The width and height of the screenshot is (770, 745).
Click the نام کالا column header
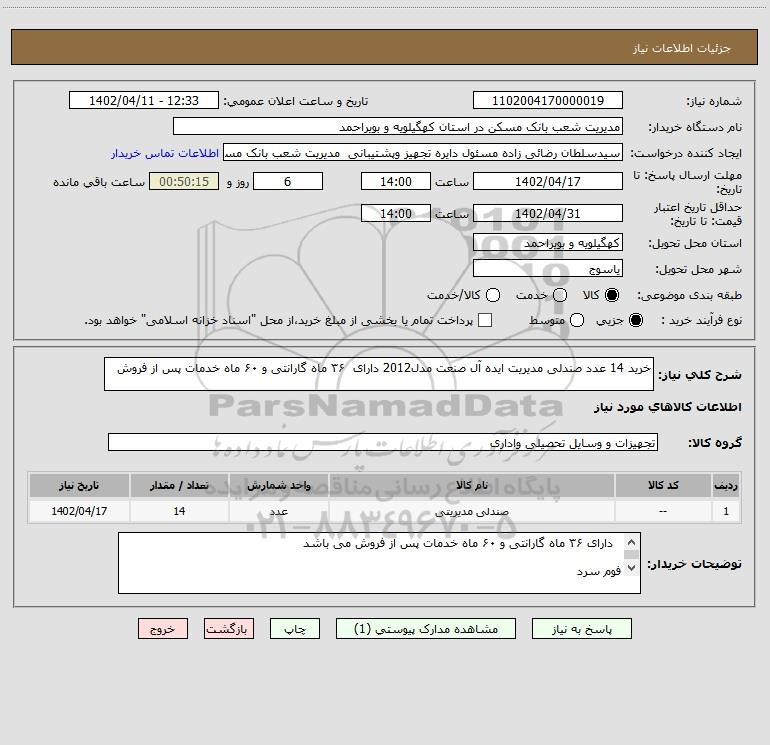pos(471,485)
